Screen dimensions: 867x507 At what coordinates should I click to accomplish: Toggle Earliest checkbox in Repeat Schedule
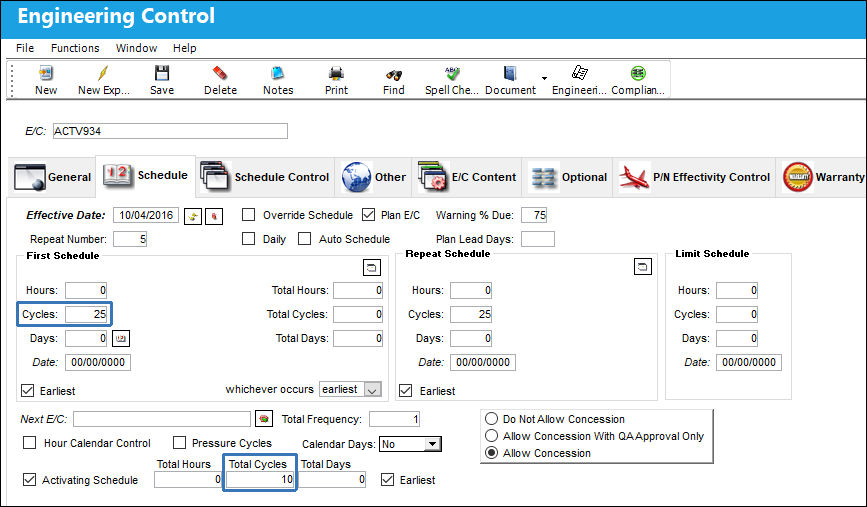click(406, 390)
